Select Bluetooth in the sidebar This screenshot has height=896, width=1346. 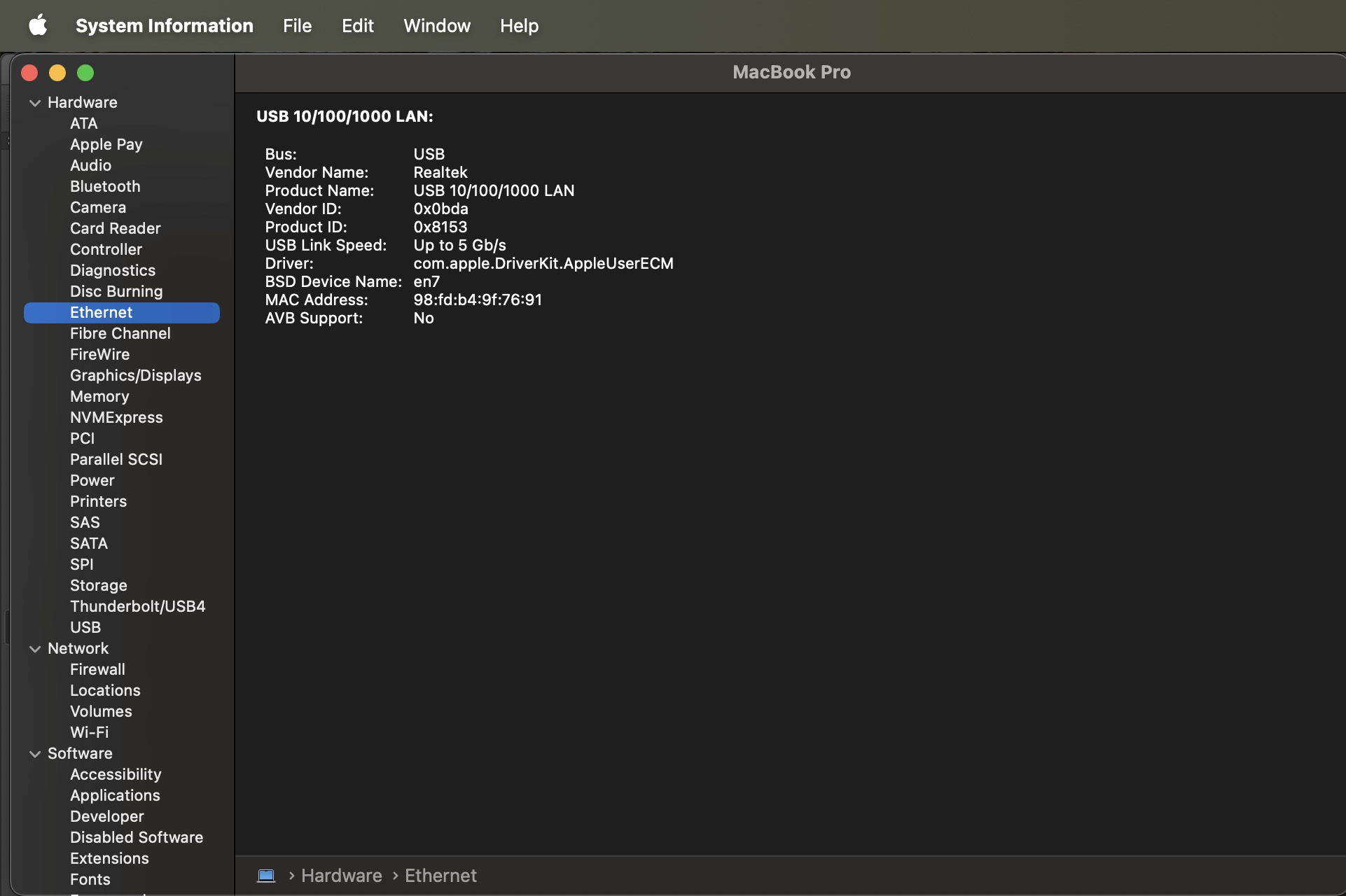point(105,186)
